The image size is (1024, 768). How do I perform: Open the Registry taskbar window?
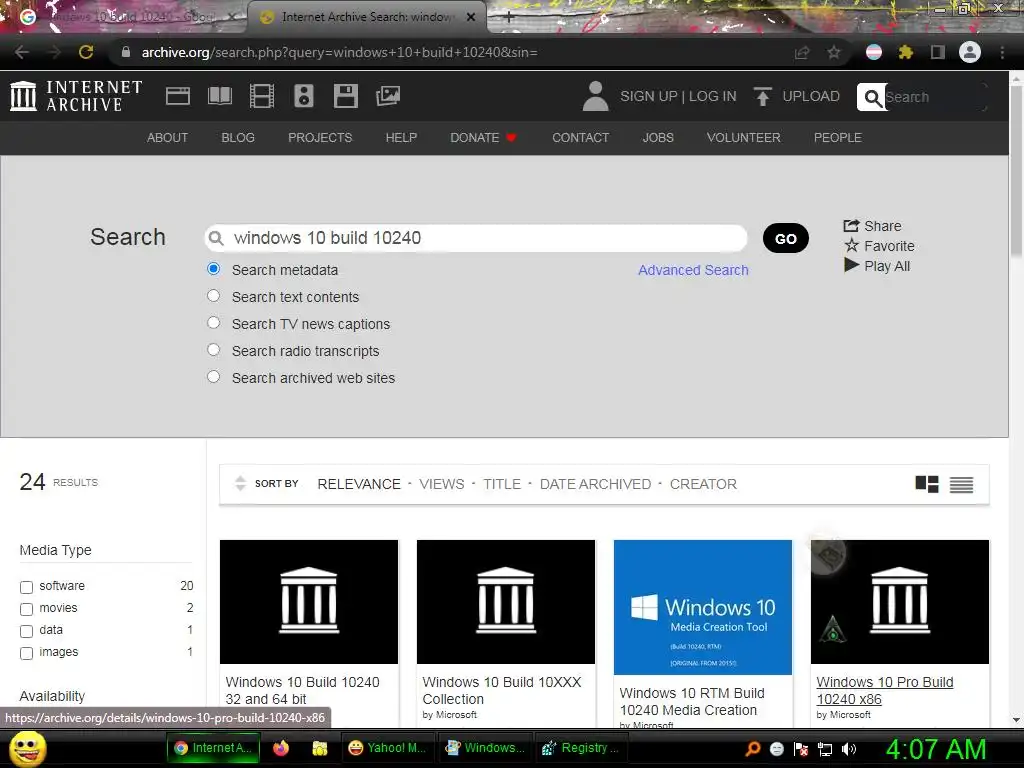pyautogui.click(x=581, y=748)
